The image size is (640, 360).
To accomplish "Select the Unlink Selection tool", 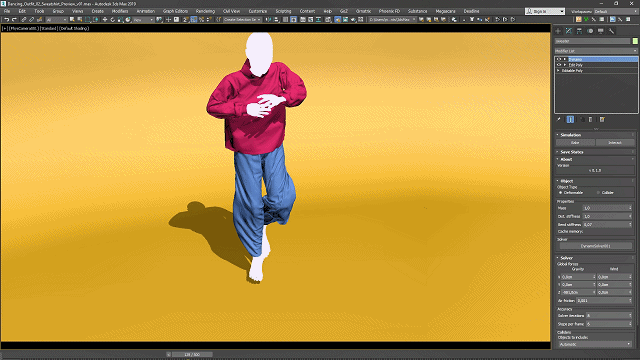I will 31,20.
